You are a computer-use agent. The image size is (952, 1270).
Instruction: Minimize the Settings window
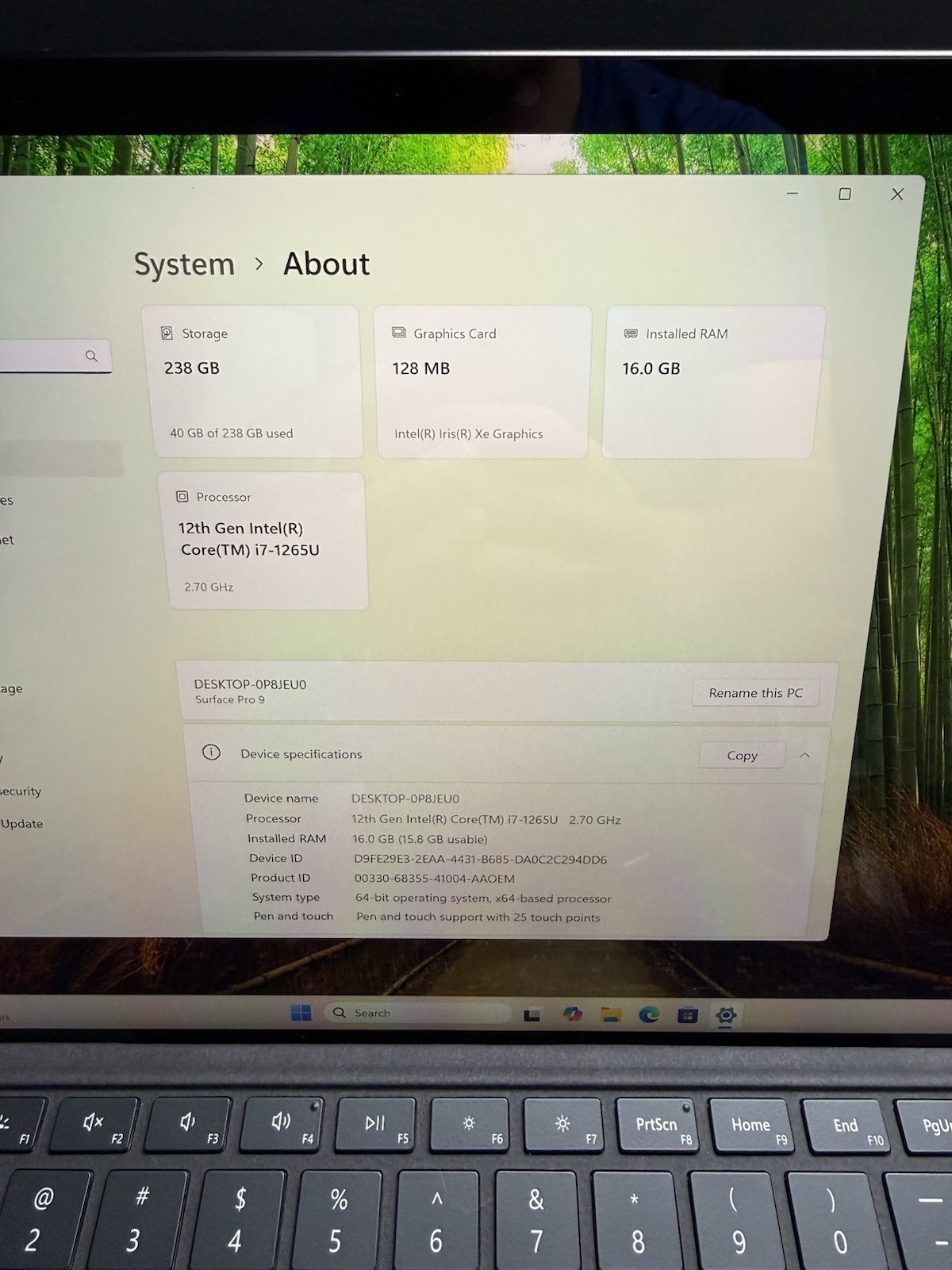point(792,194)
